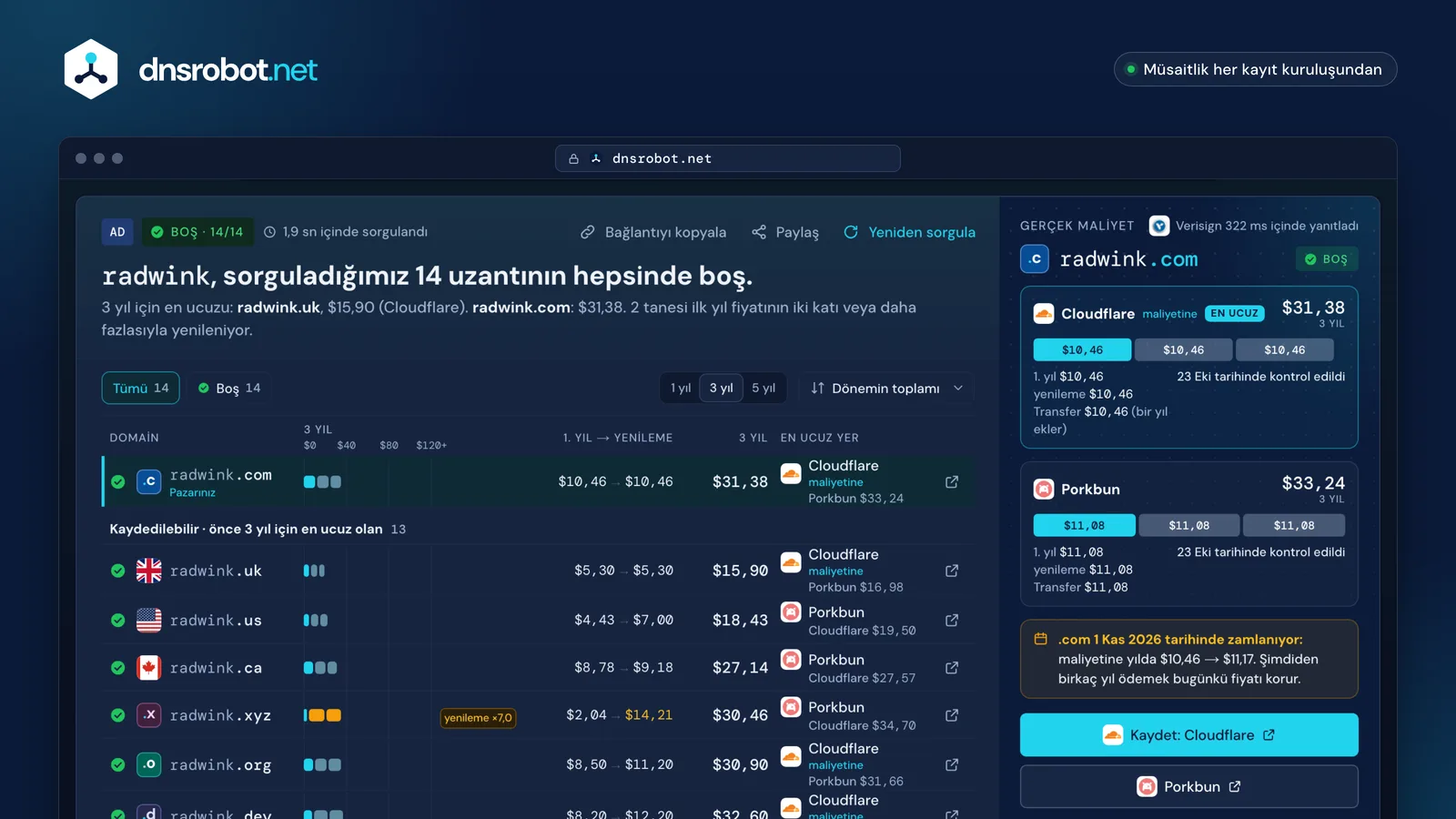Click the $30,46 total for radwink.xyz
Image resolution: width=1456 pixels, height=819 pixels.
(740, 715)
